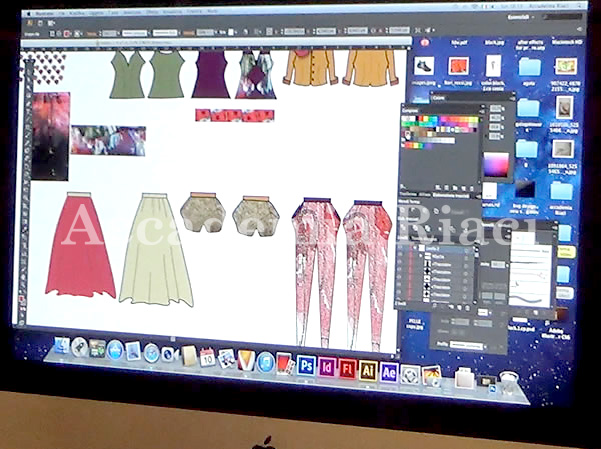Open the File menu
The image size is (601, 449).
(61, 13)
